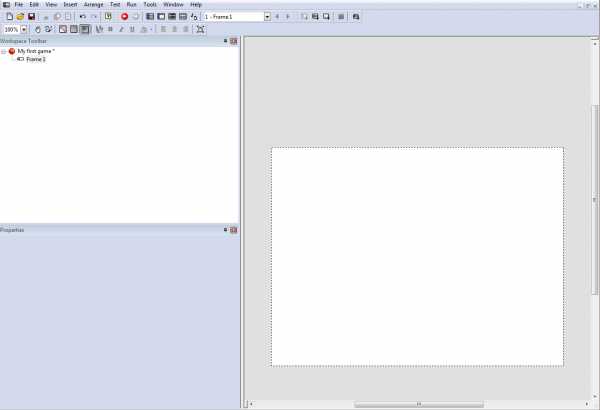The height and width of the screenshot is (410, 600).
Task: Open font selection icon in text toolbar
Action: [99, 29]
